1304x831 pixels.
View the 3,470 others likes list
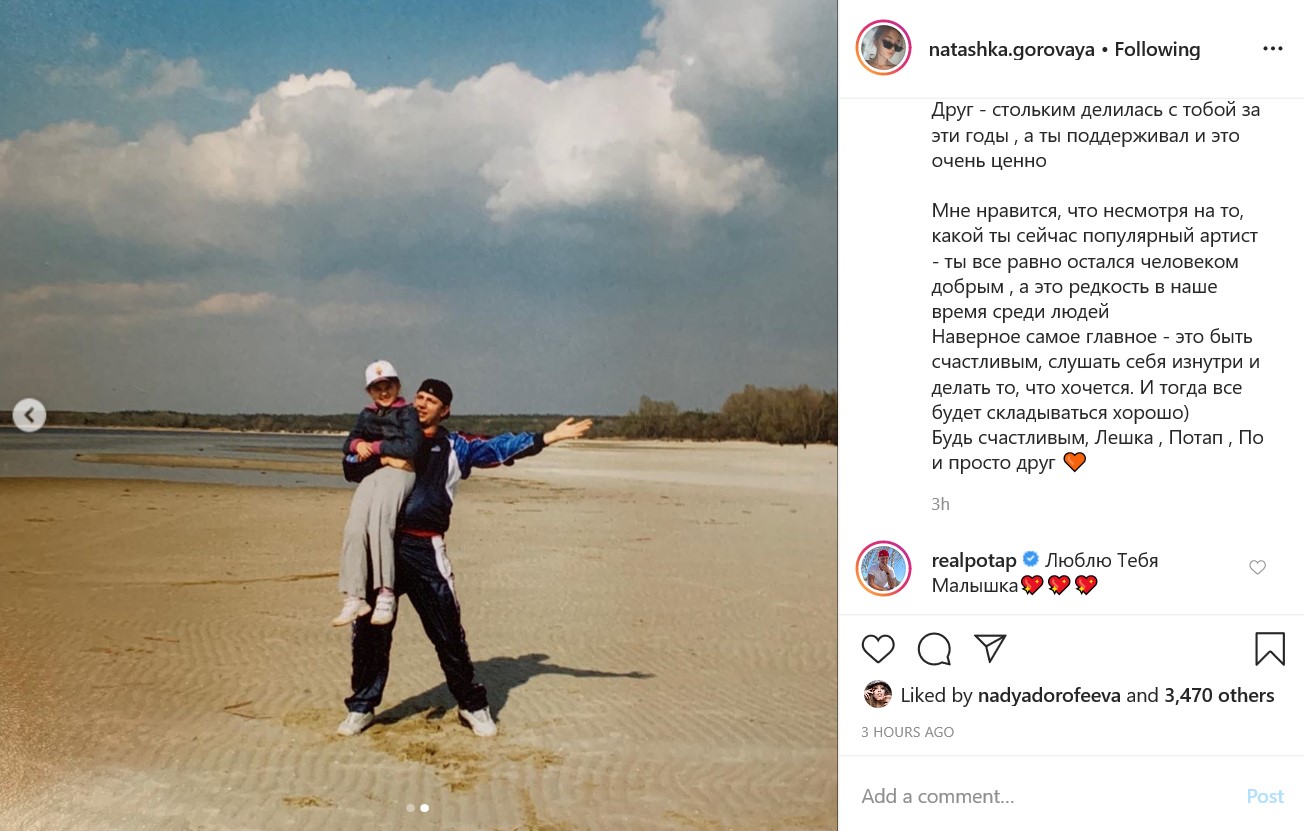click(1219, 696)
